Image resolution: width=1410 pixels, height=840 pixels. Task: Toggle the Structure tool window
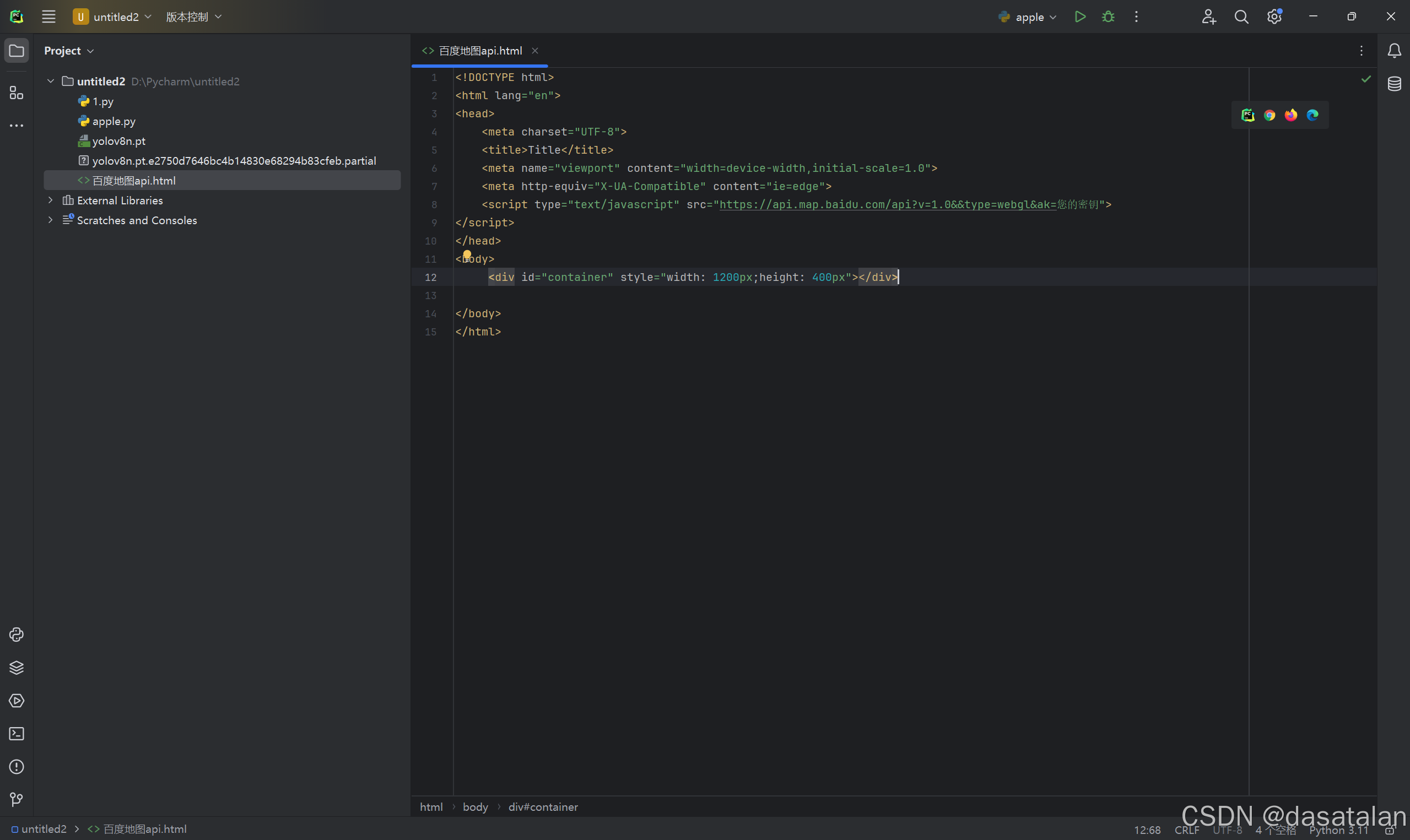click(x=17, y=93)
